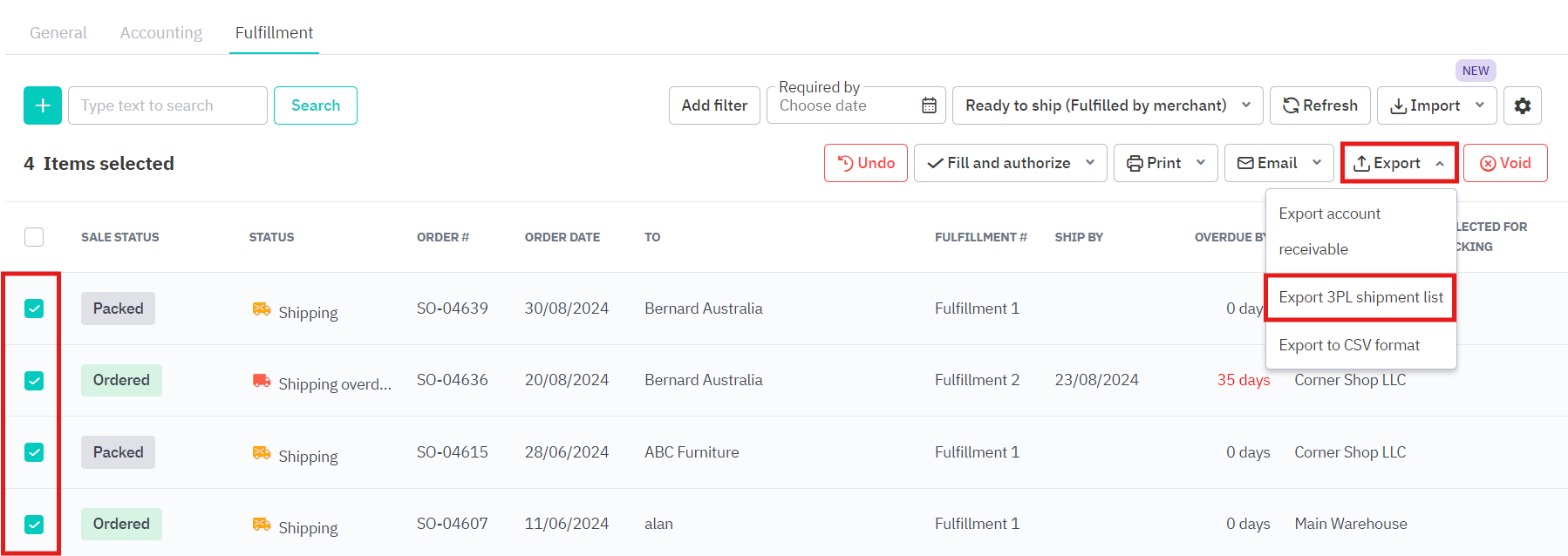The image size is (1568, 556).
Task: Click the green plus add button
Action: coord(42,105)
